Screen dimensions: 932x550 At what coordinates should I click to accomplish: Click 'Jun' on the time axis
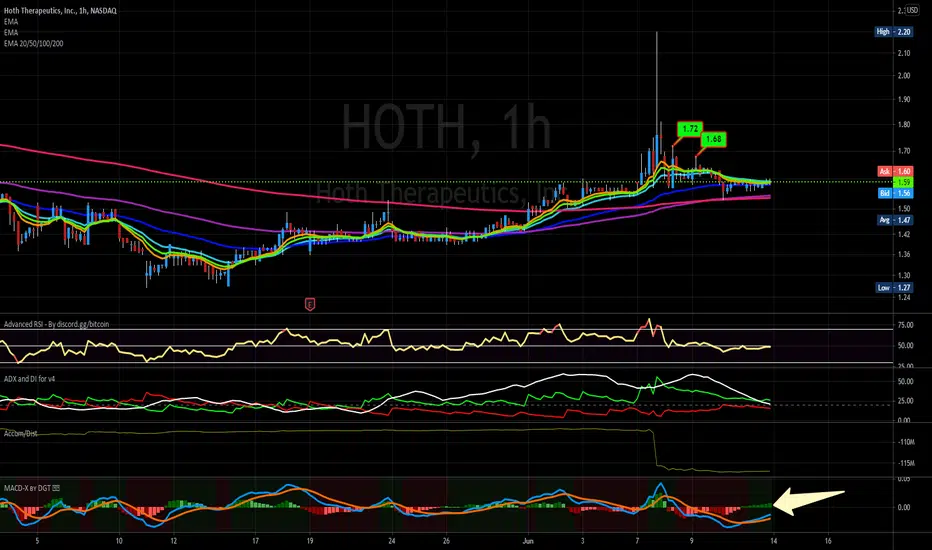528,541
